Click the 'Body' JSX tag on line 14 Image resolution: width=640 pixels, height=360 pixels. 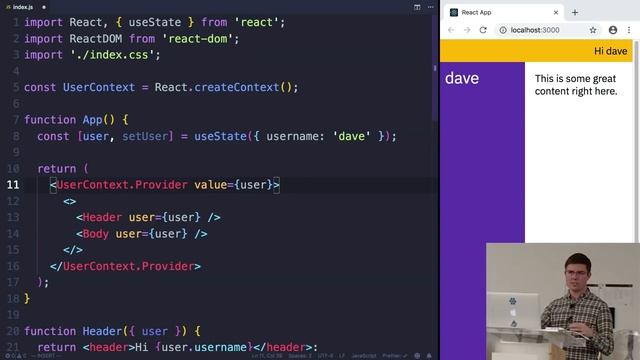(x=96, y=234)
